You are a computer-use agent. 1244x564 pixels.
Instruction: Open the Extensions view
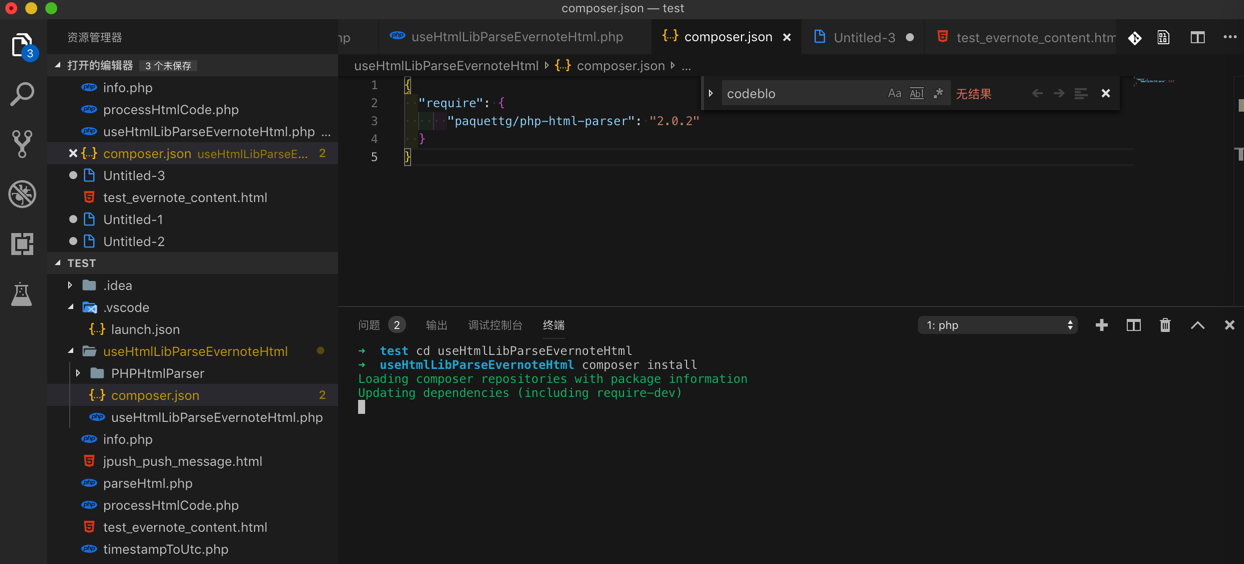(x=22, y=244)
